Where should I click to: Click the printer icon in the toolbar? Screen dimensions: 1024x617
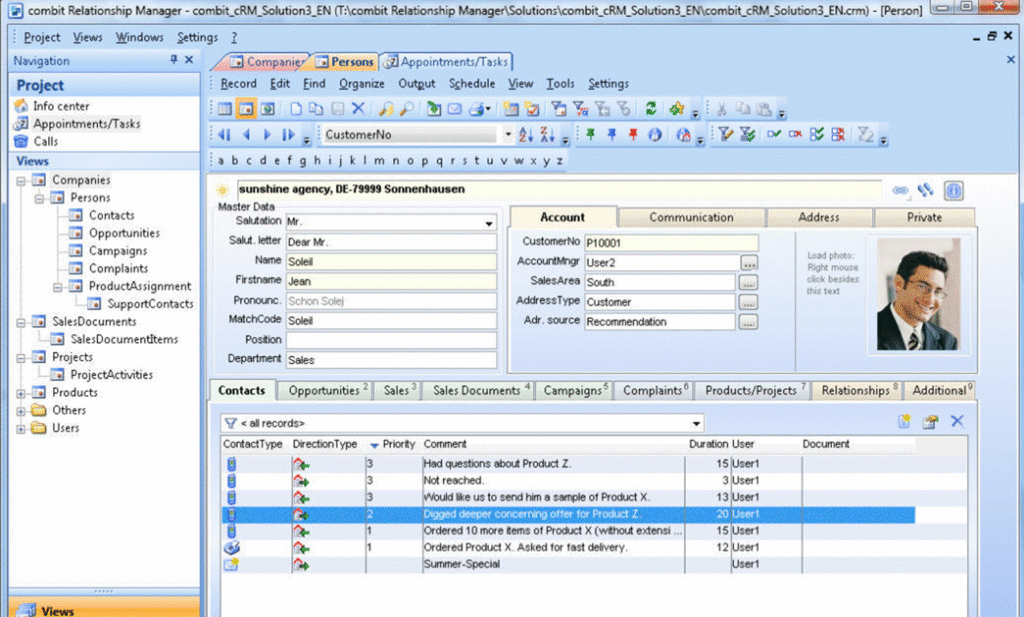click(478, 109)
